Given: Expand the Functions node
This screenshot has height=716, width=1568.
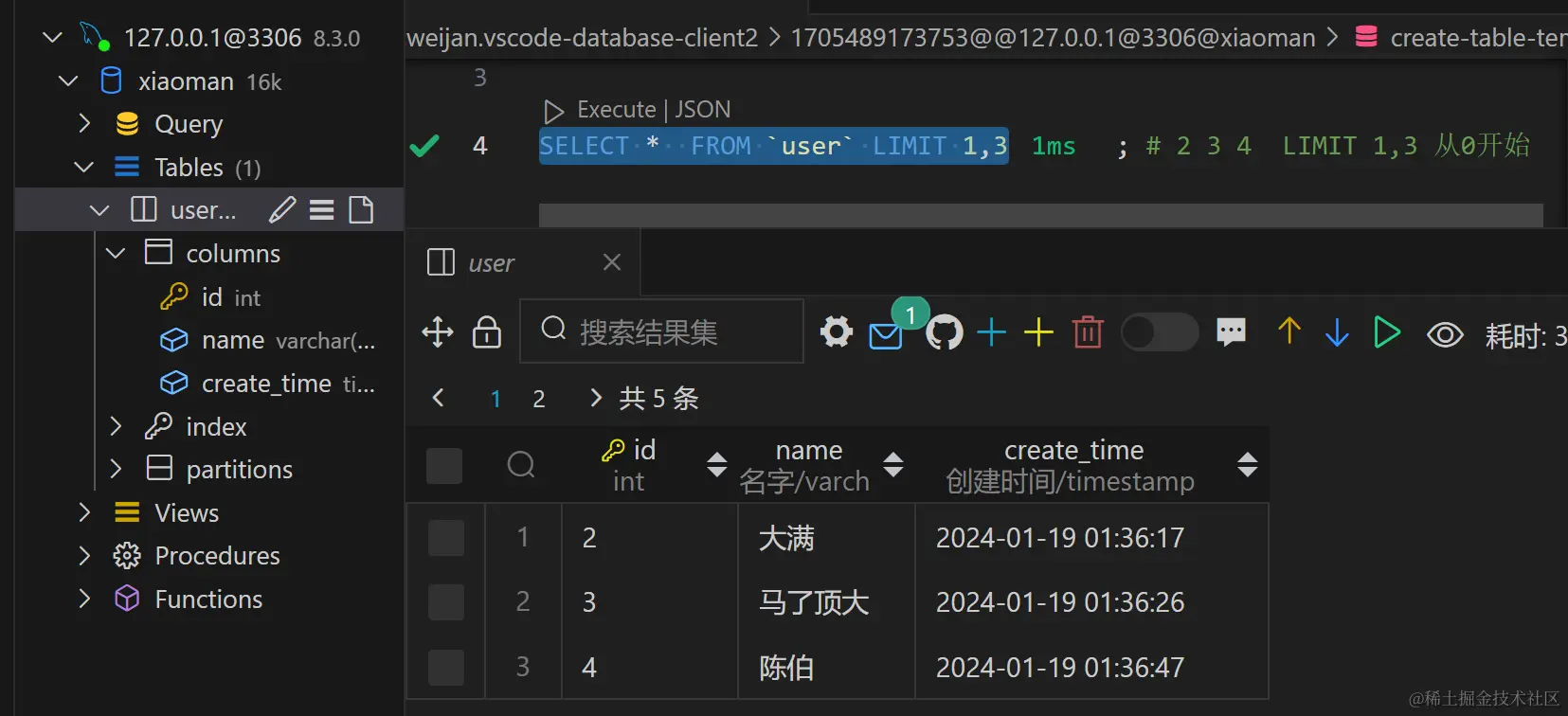Looking at the screenshot, I should [84, 599].
